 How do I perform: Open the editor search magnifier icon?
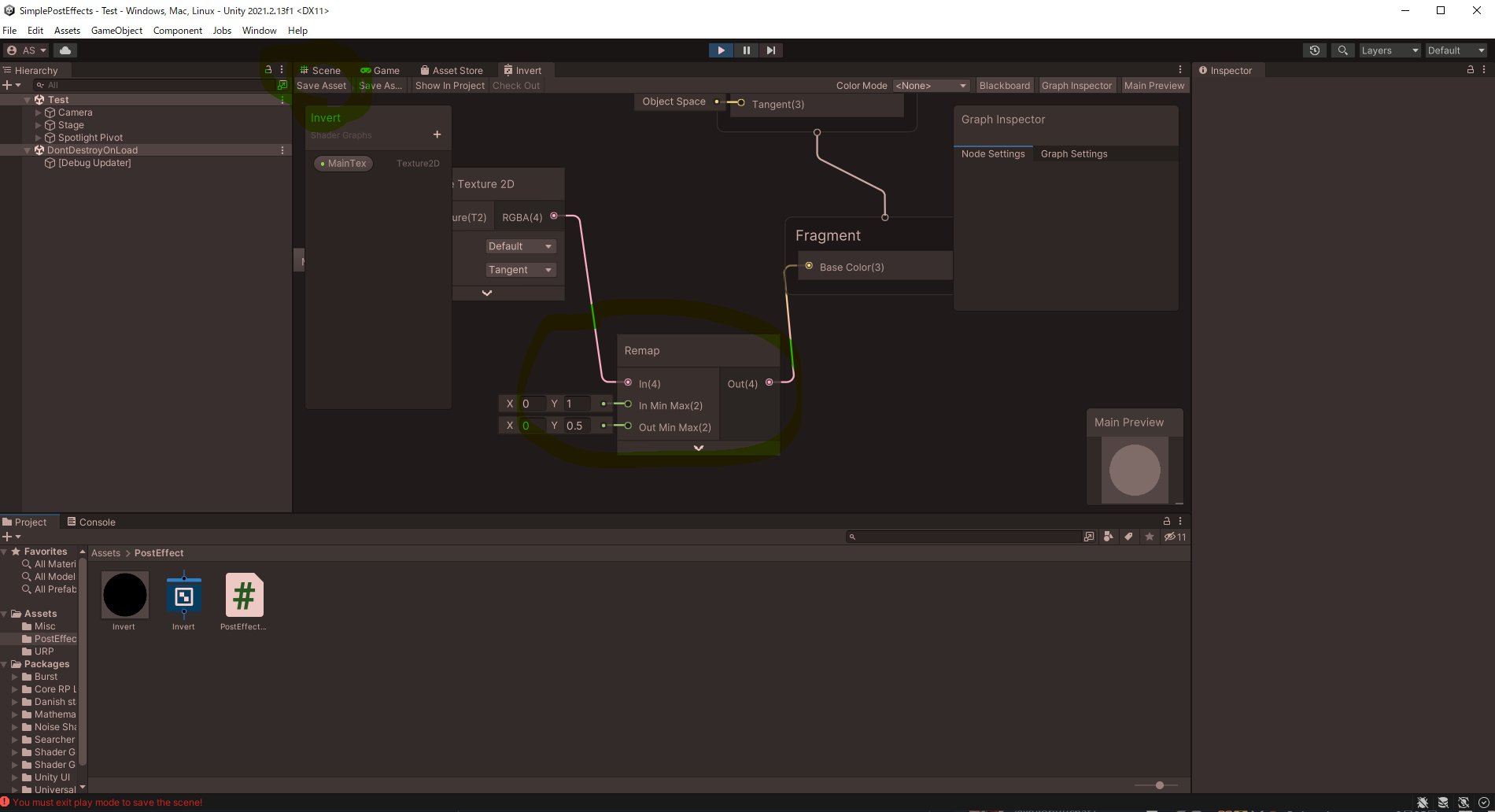(x=1342, y=50)
